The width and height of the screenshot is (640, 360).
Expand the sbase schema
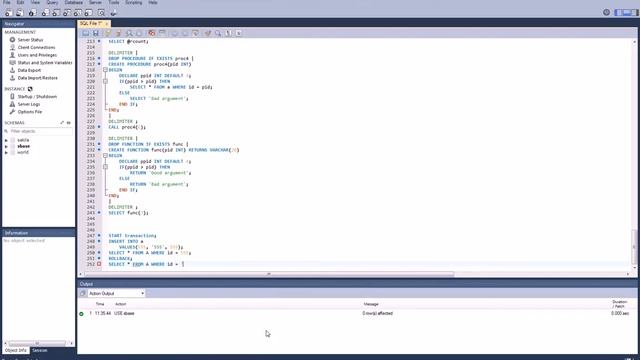[x=6, y=146]
